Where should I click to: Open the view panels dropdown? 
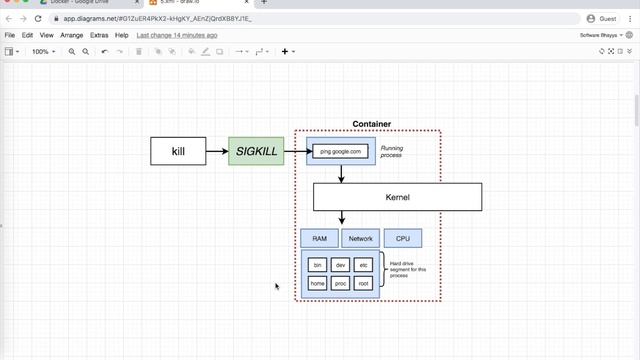coord(12,52)
